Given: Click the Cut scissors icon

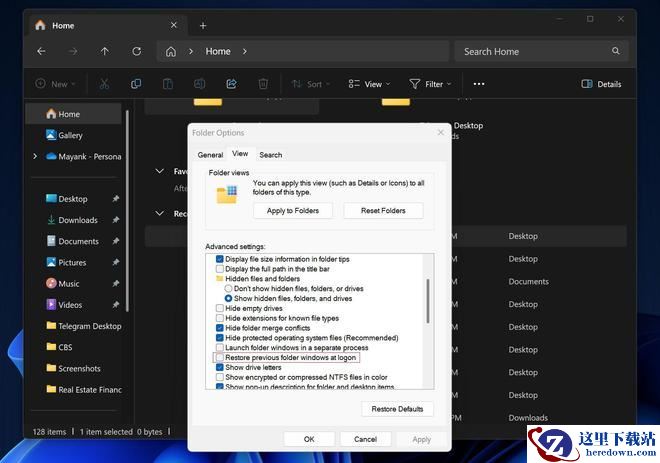Looking at the screenshot, I should click(x=104, y=84).
